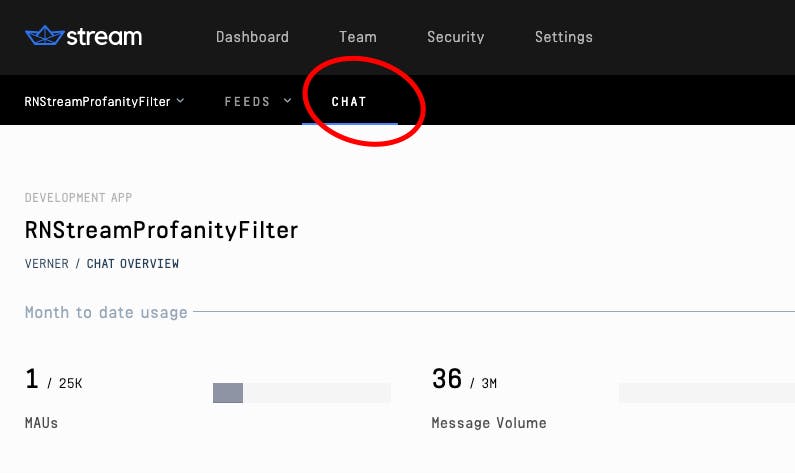Click the FEEDS dropdown chevron arrow

click(287, 100)
